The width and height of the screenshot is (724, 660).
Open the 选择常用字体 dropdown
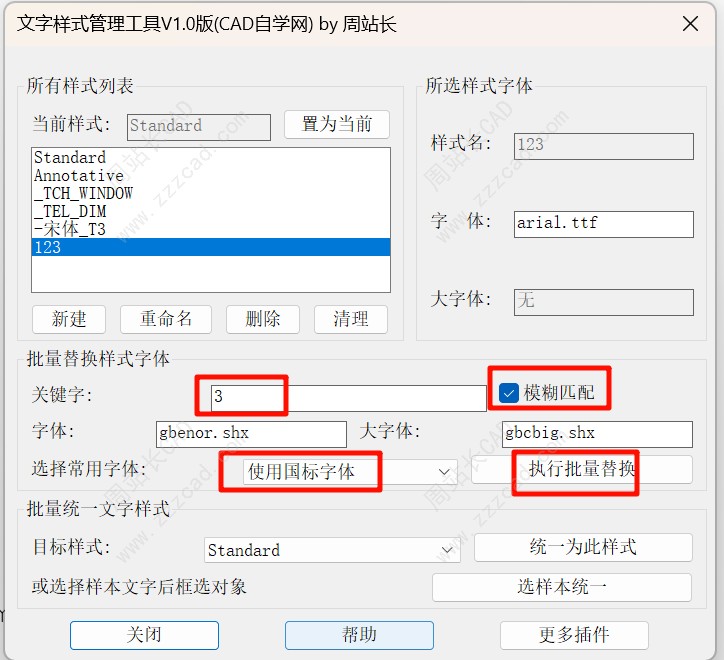tap(349, 472)
